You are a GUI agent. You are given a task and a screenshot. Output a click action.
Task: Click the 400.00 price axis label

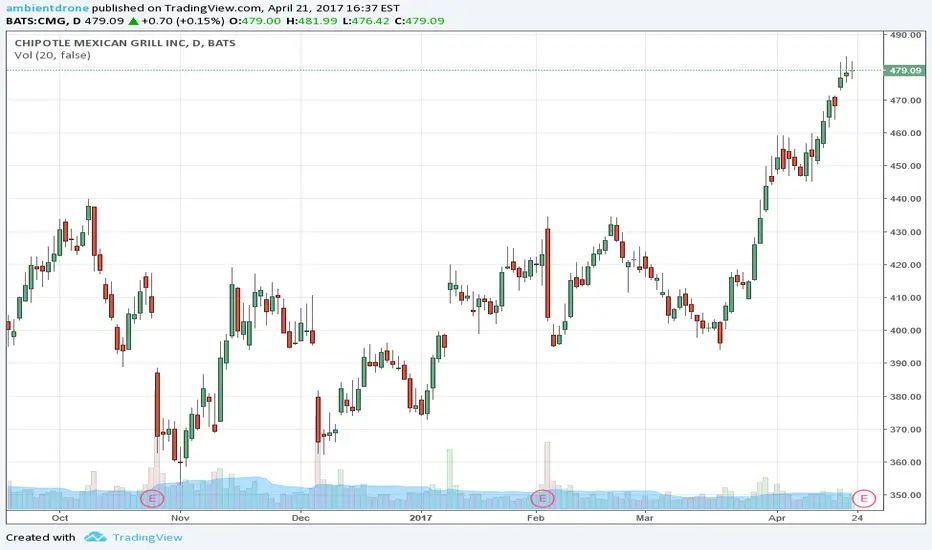pyautogui.click(x=905, y=330)
